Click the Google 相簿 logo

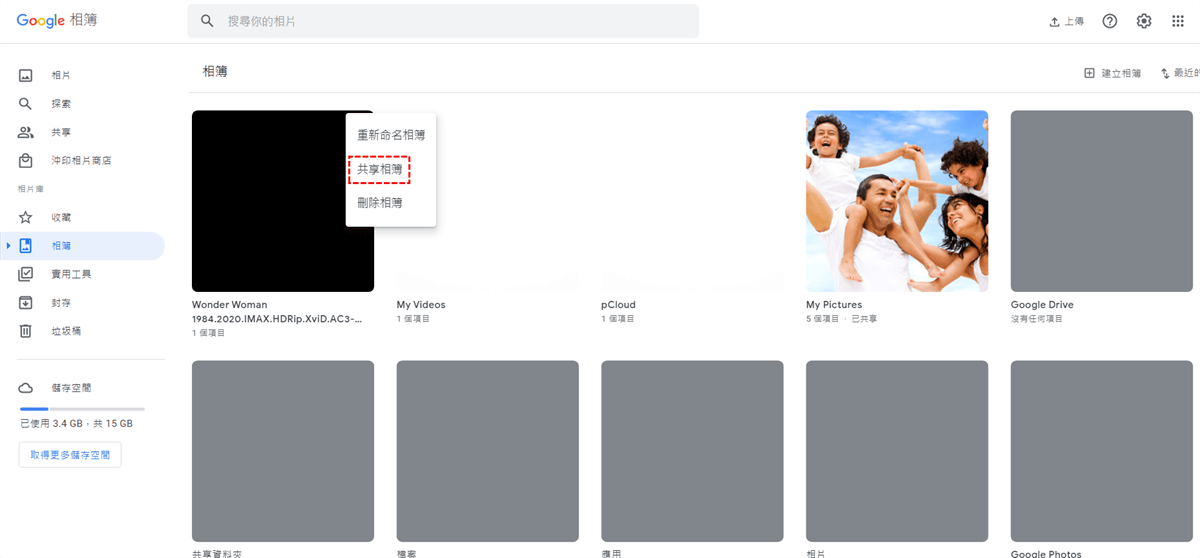coord(57,20)
